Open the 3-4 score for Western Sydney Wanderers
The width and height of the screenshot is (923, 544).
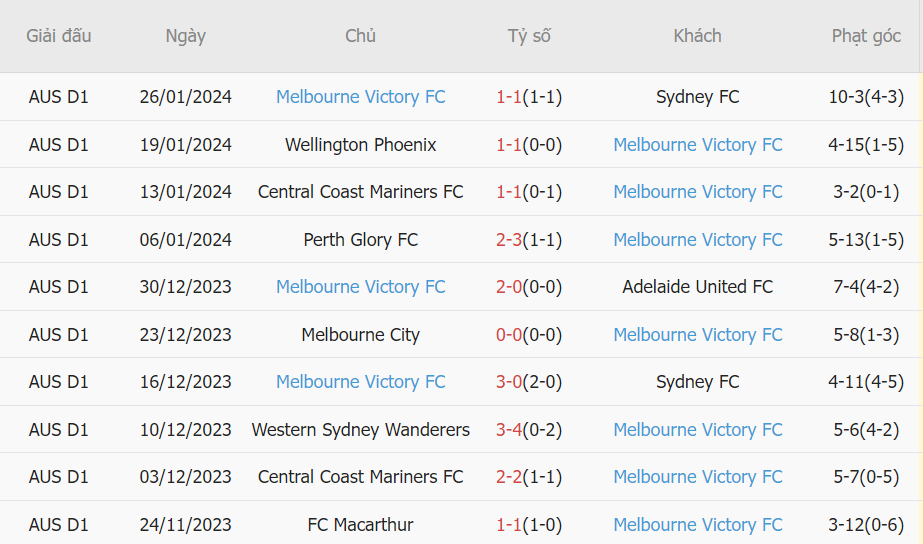coord(509,430)
